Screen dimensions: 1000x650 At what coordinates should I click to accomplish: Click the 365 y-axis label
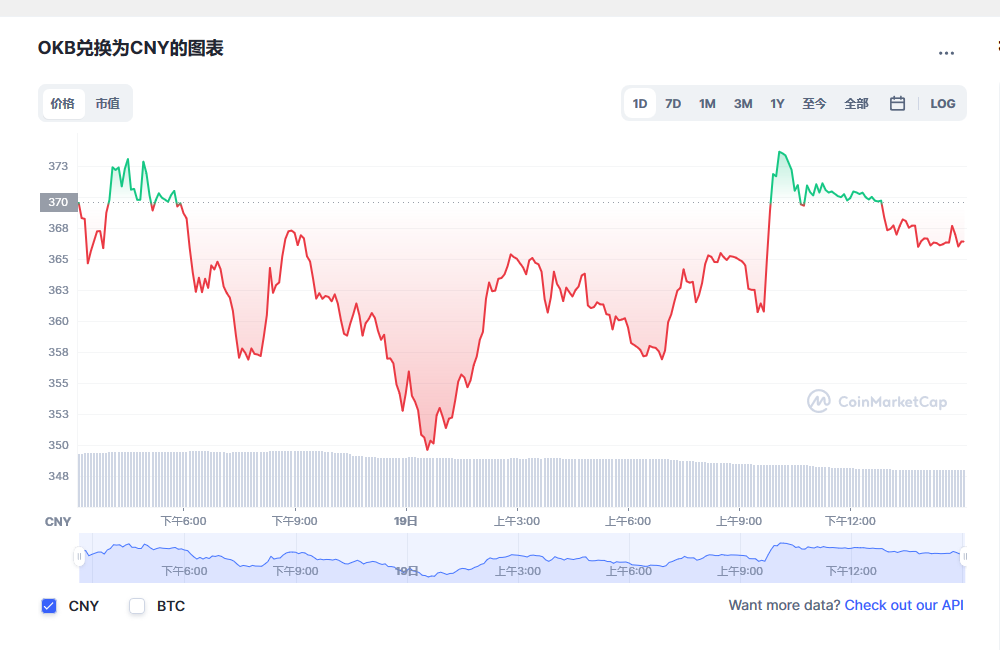click(58, 259)
